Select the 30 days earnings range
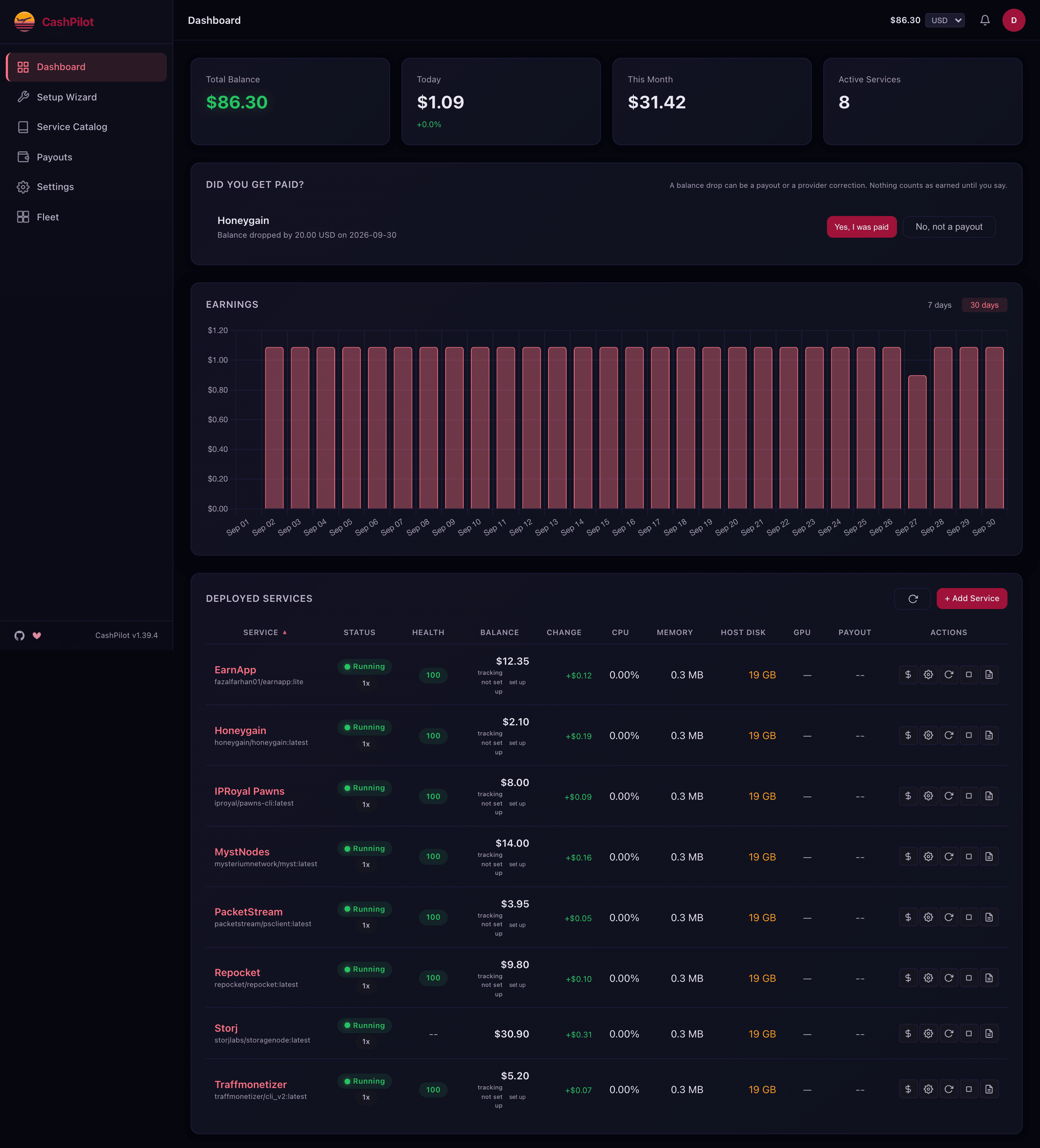 (984, 305)
